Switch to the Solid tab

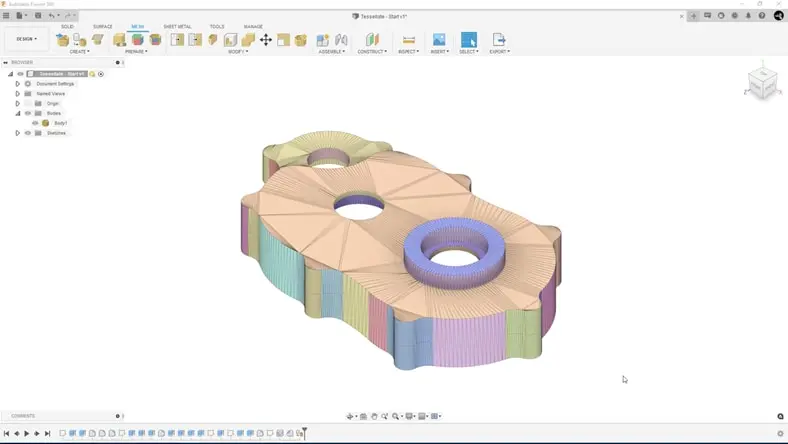67,27
